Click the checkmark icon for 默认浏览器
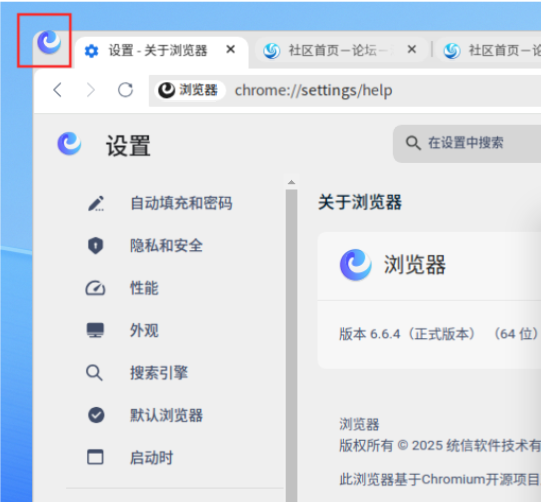Screen dimensions: 541x502 (96, 415)
